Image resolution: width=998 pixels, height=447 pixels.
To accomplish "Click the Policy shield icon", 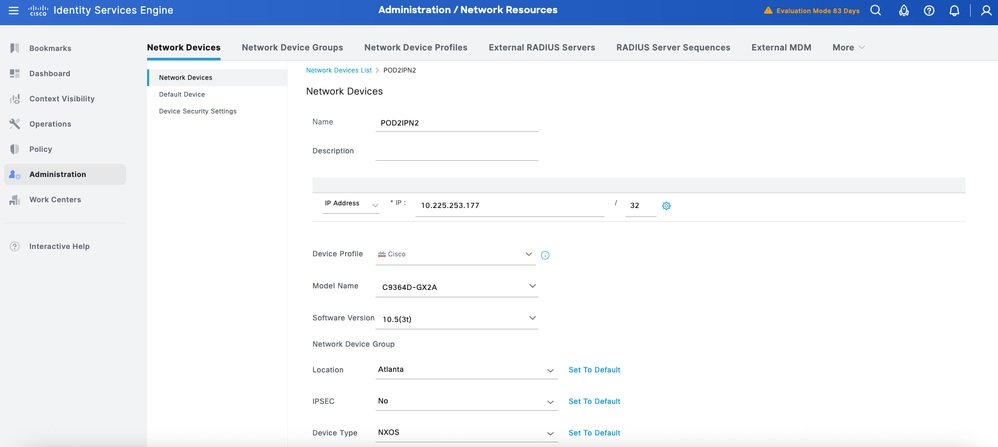I will (x=15, y=149).
